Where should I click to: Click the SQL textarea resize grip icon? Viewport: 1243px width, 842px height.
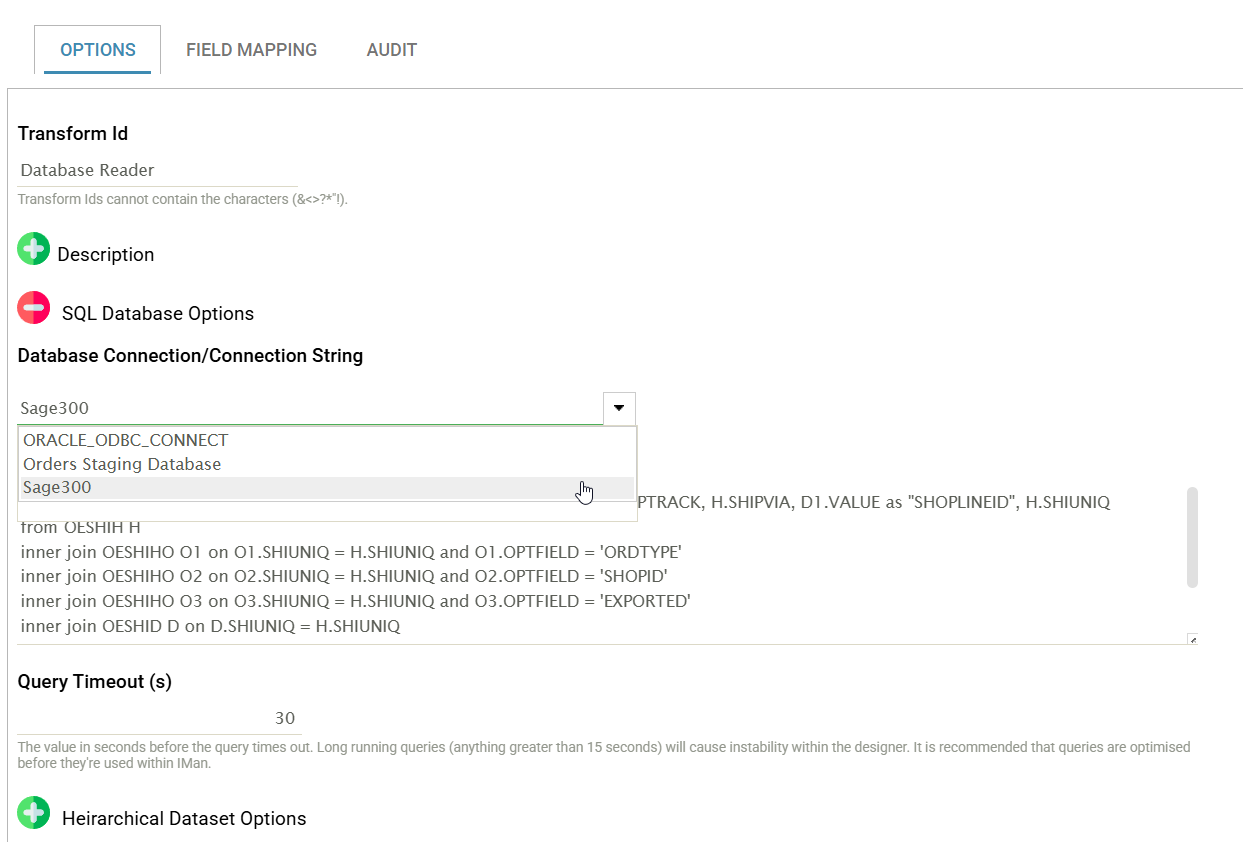1192,639
